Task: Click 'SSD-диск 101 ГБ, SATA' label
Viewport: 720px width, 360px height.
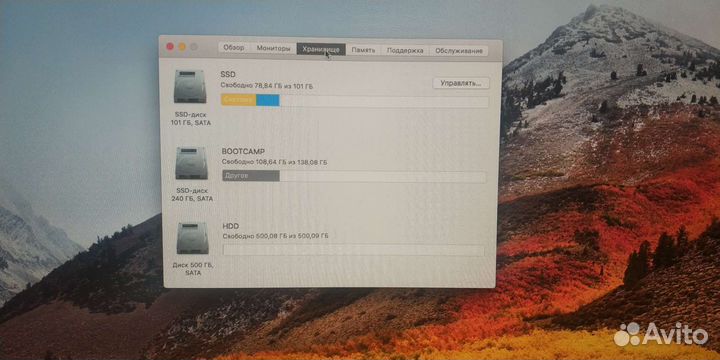Action: (191, 118)
